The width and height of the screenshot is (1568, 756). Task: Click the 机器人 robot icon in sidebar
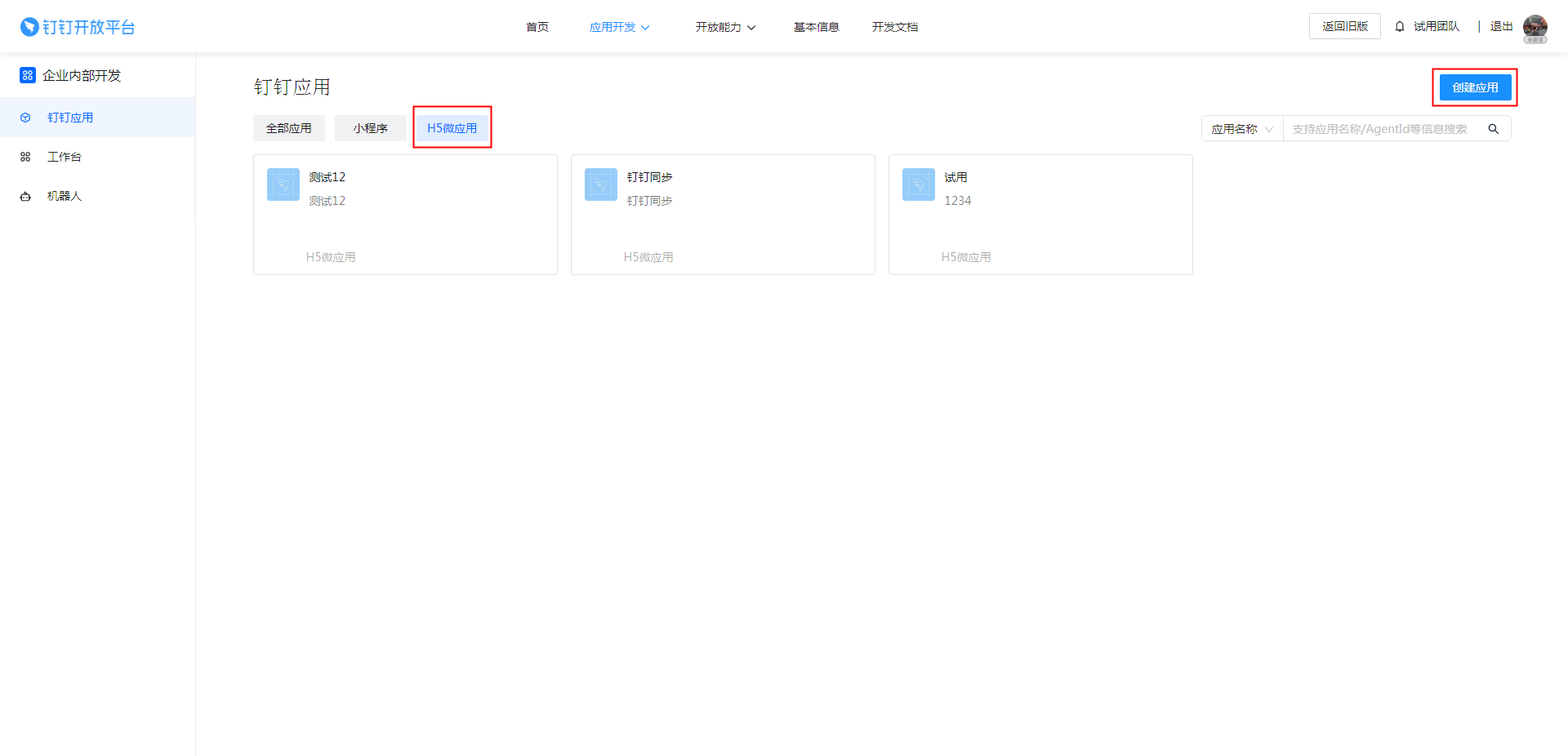click(25, 196)
